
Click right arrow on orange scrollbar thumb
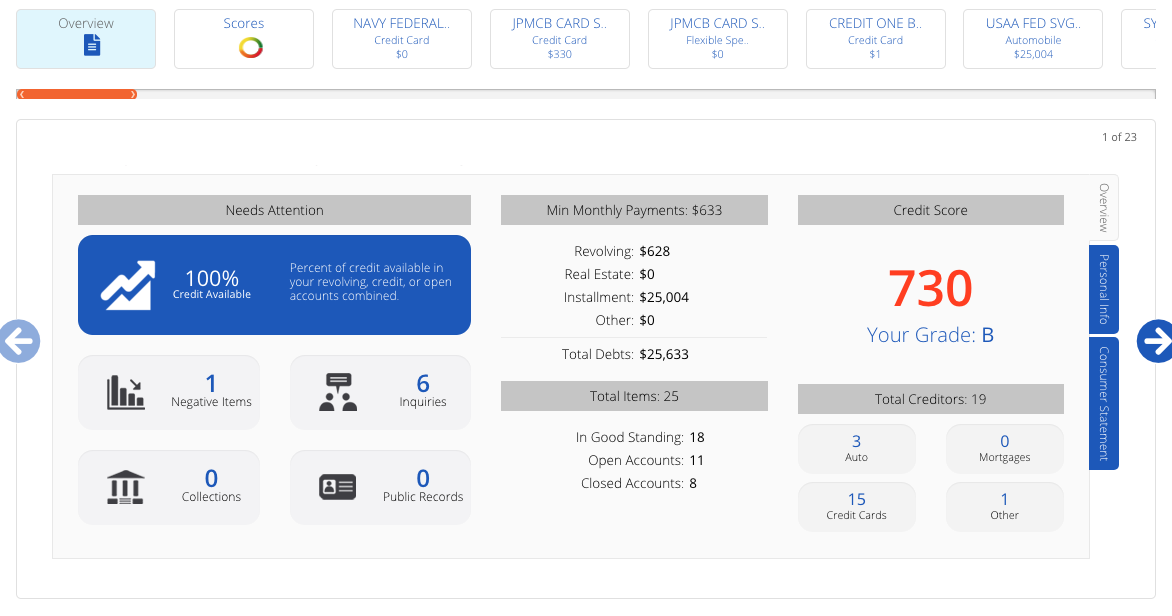point(133,94)
